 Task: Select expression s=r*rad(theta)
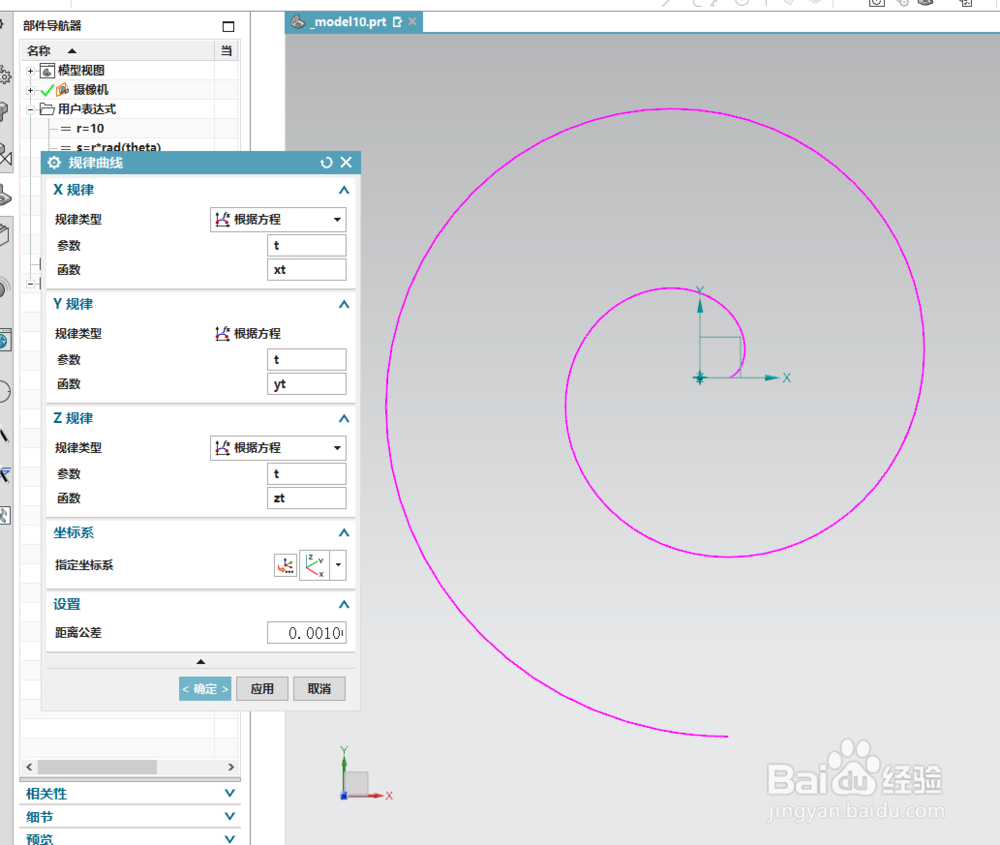coord(119,147)
